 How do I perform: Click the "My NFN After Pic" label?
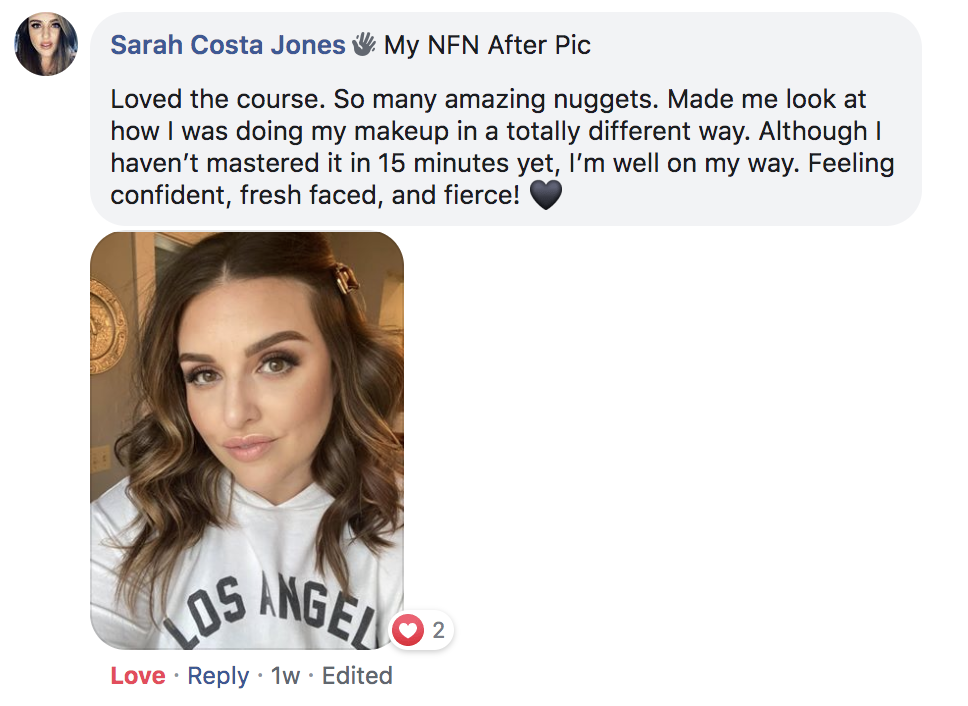pyautogui.click(x=487, y=45)
